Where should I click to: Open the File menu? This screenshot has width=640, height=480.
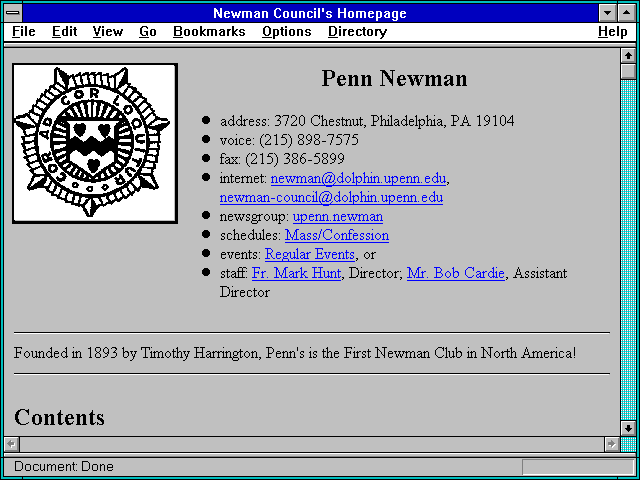point(24,32)
